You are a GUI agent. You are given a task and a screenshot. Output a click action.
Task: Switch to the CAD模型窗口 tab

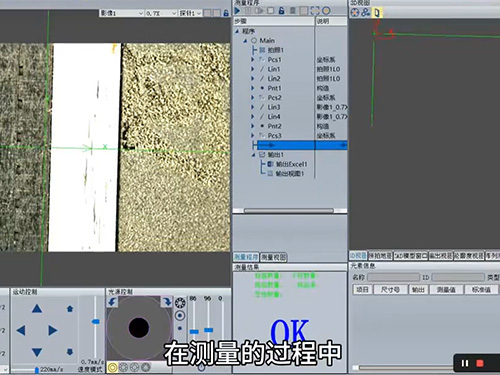tap(410, 256)
